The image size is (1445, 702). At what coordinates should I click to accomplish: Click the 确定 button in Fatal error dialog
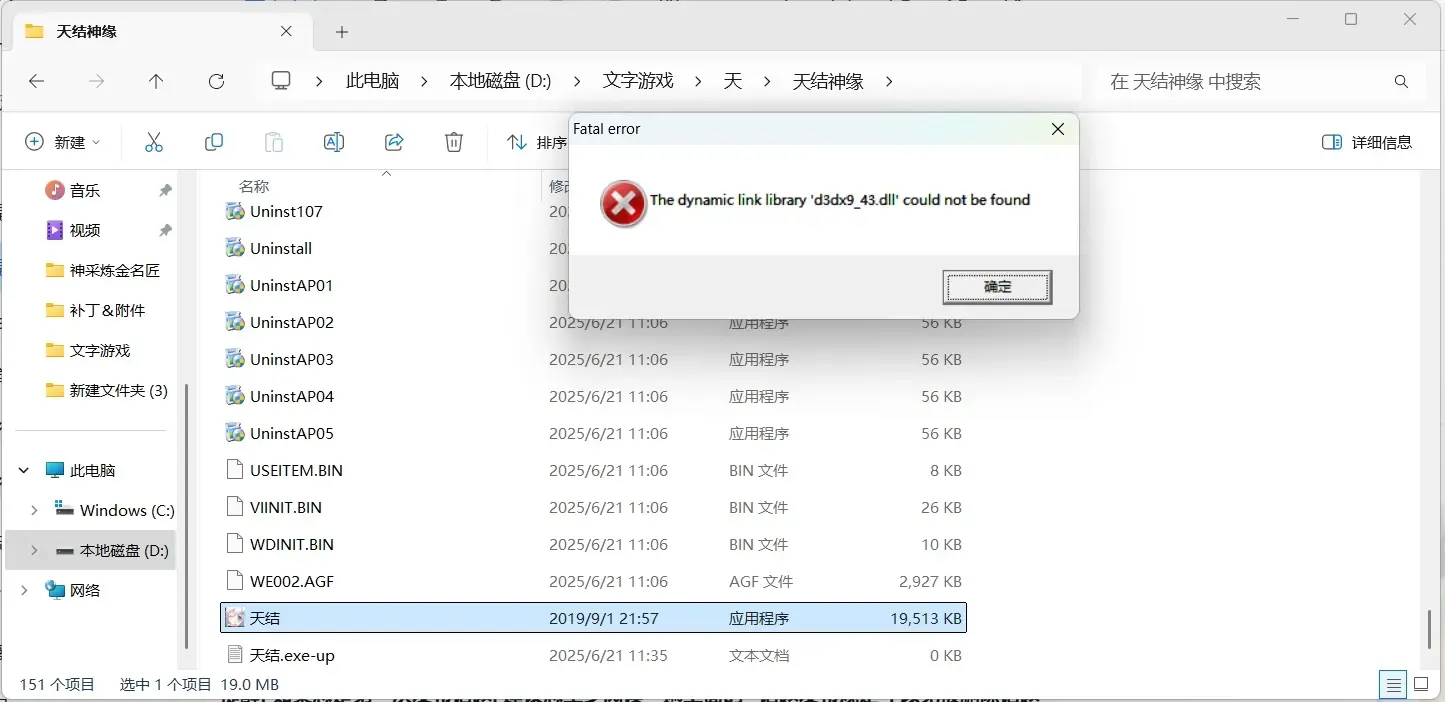997,287
